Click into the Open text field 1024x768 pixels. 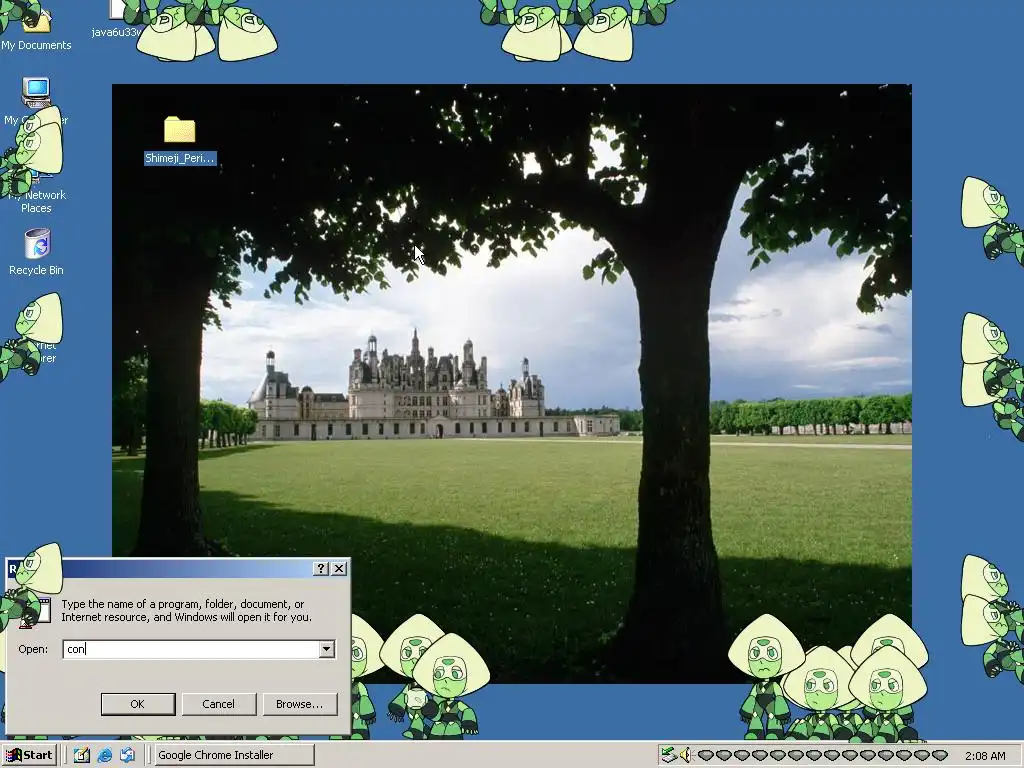point(191,649)
